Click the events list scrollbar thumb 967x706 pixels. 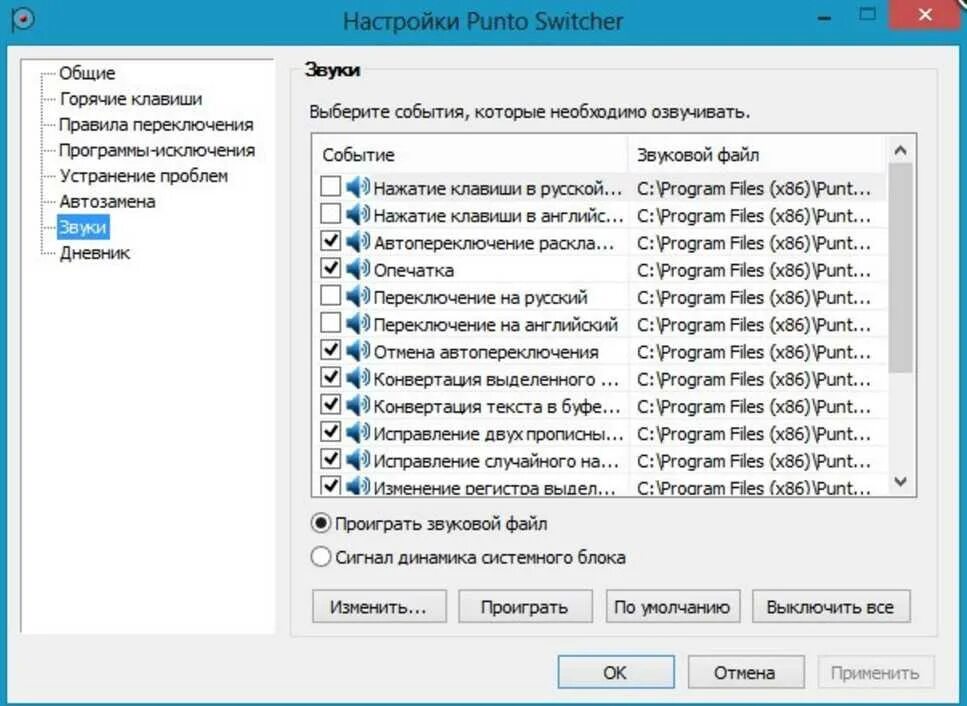point(900,268)
